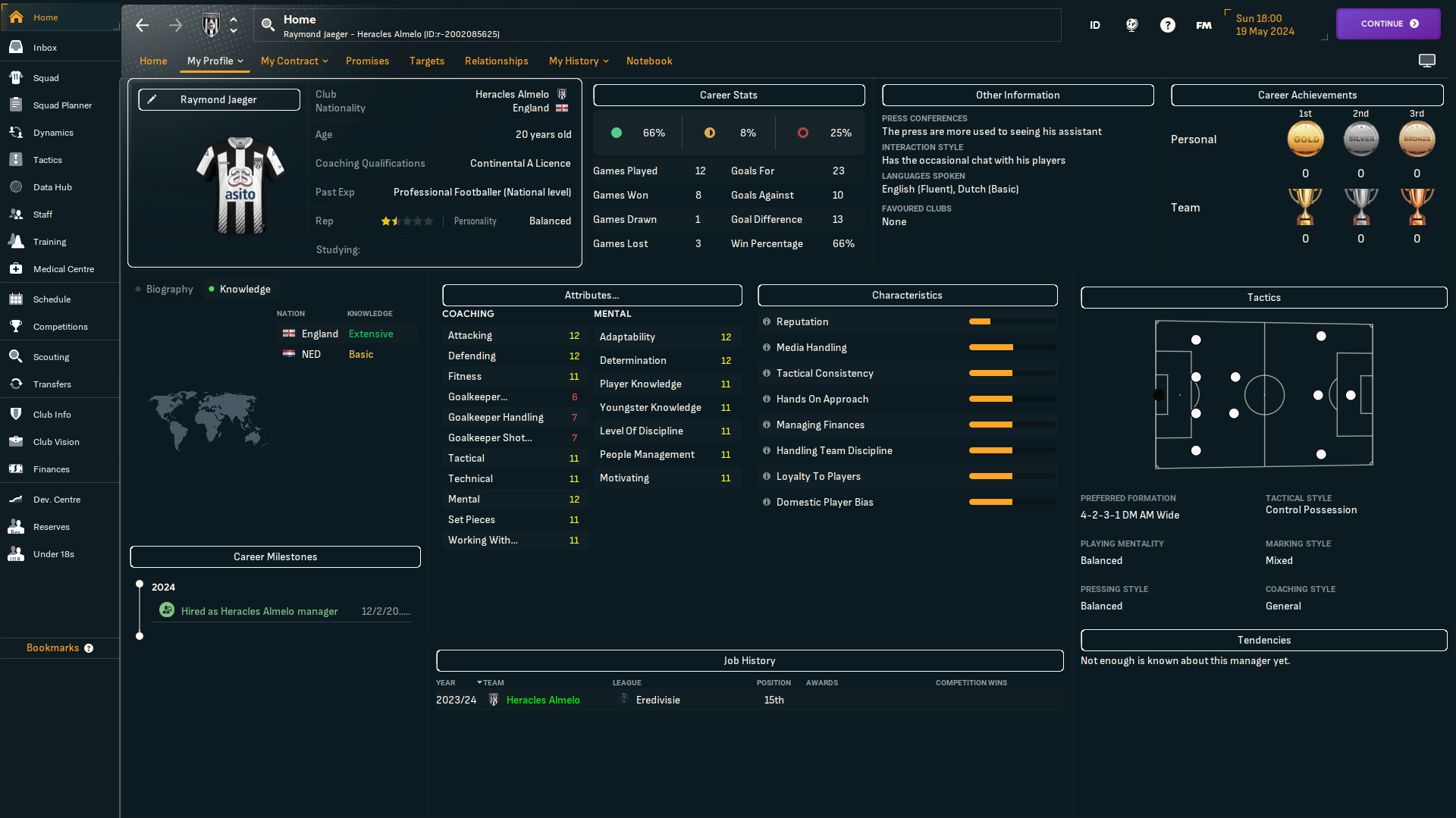Open the Home tab in profile menu
Image resolution: width=1456 pixels, height=818 pixels.
click(x=153, y=61)
